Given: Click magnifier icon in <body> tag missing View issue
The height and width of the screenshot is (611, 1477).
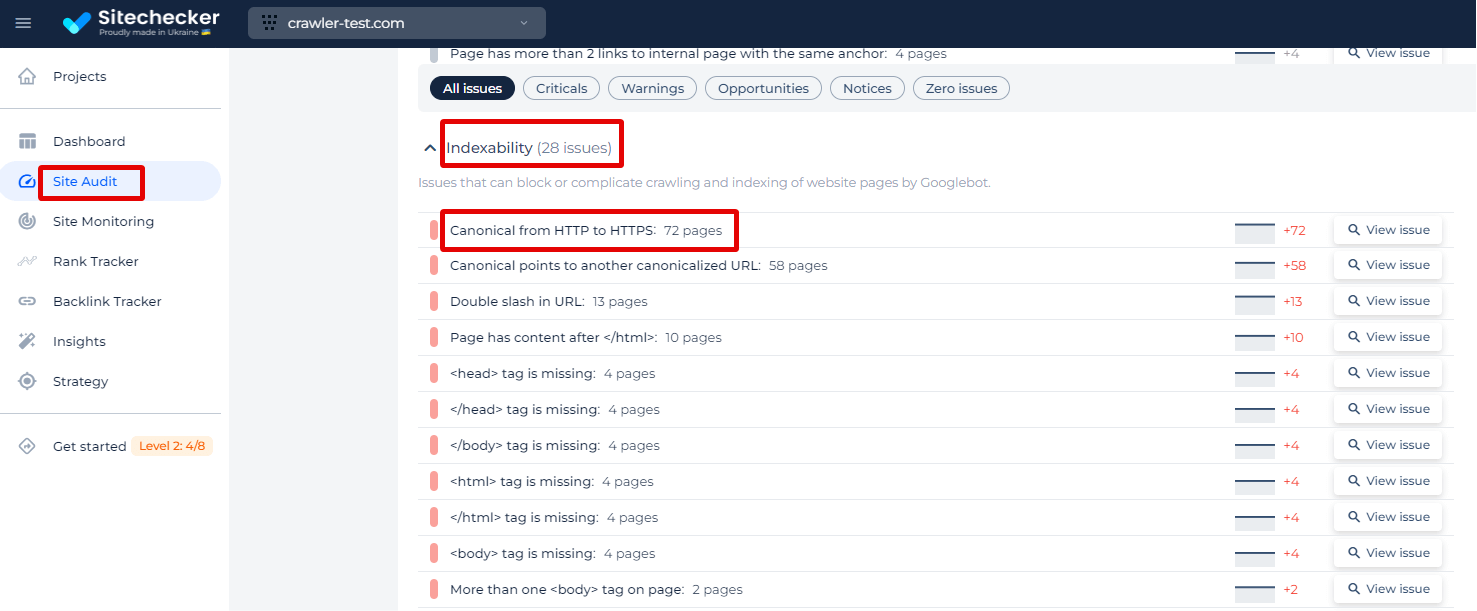Looking at the screenshot, I should pos(1354,553).
